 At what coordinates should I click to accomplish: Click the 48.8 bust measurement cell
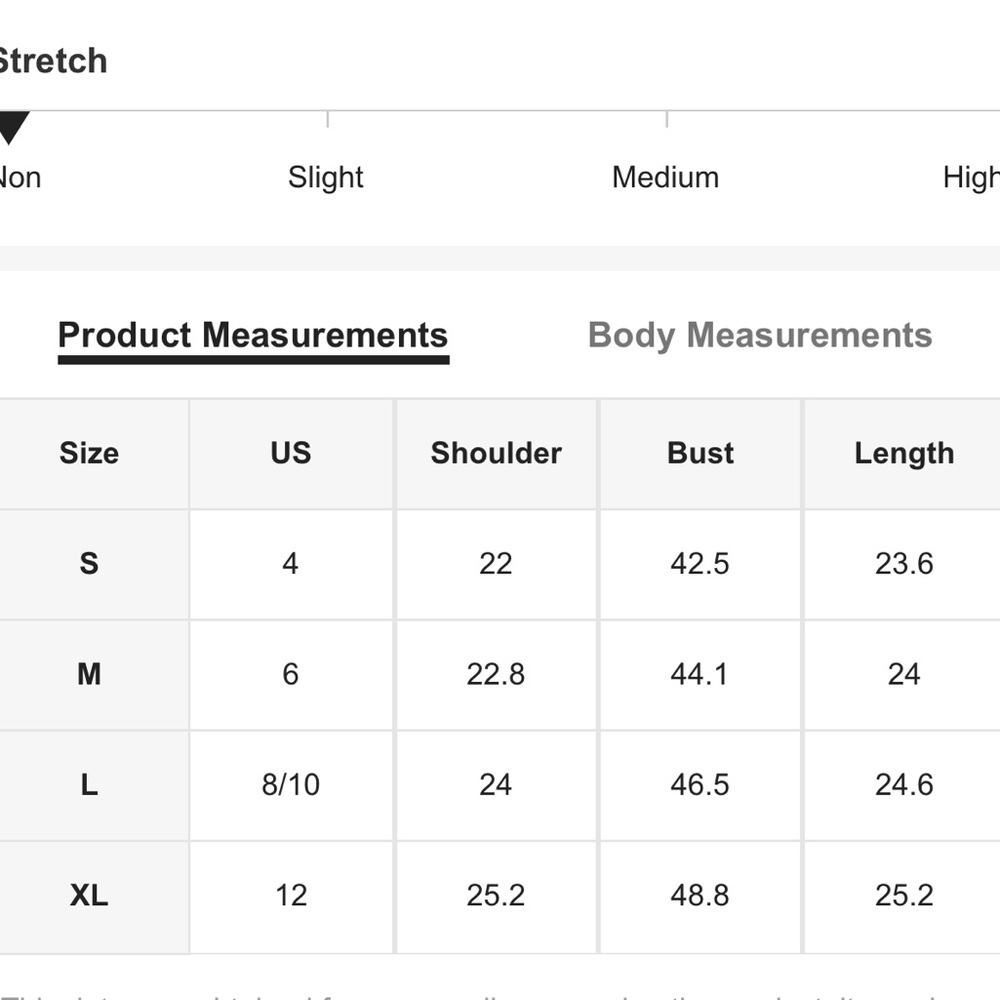[700, 895]
